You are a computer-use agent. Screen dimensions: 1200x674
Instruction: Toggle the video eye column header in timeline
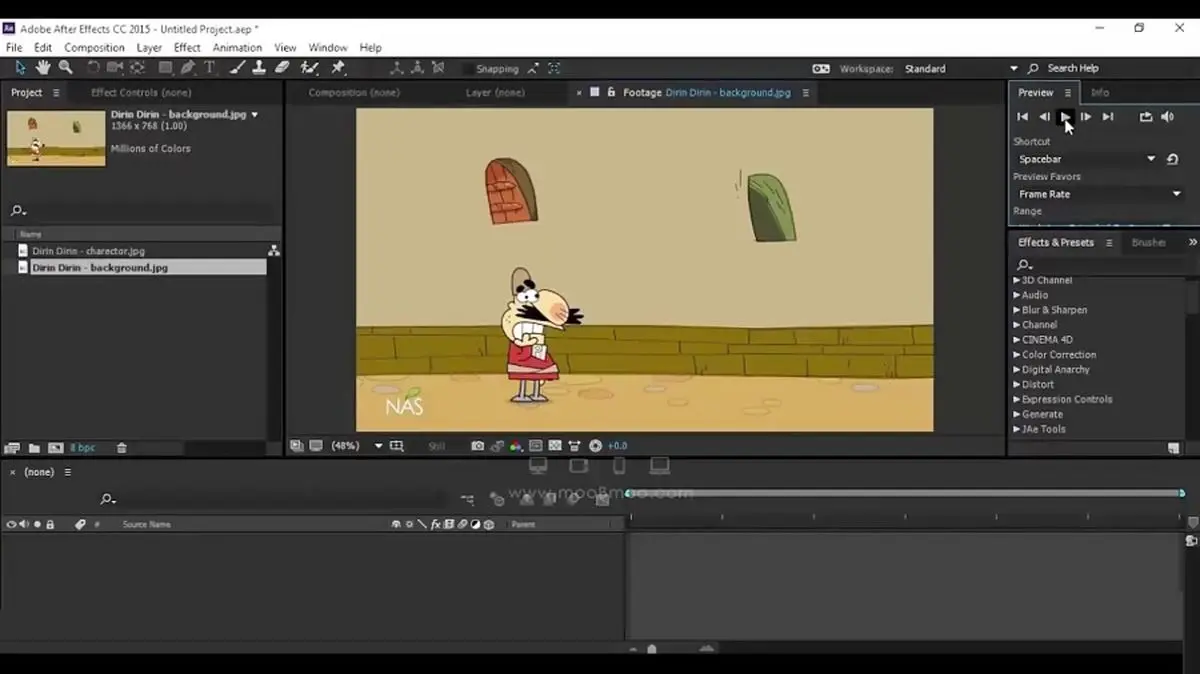11,524
